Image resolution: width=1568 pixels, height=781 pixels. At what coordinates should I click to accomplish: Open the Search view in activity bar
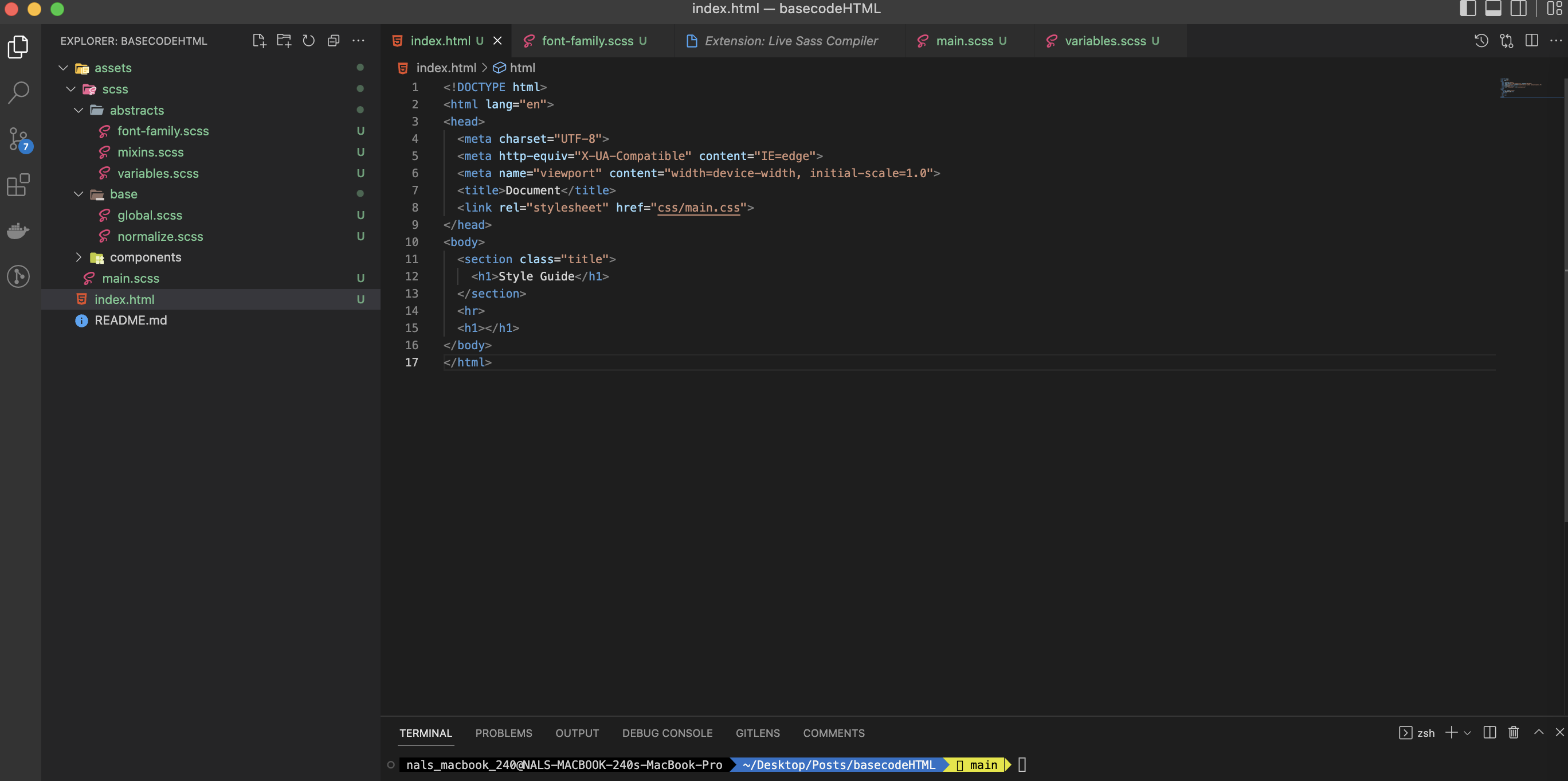point(18,92)
